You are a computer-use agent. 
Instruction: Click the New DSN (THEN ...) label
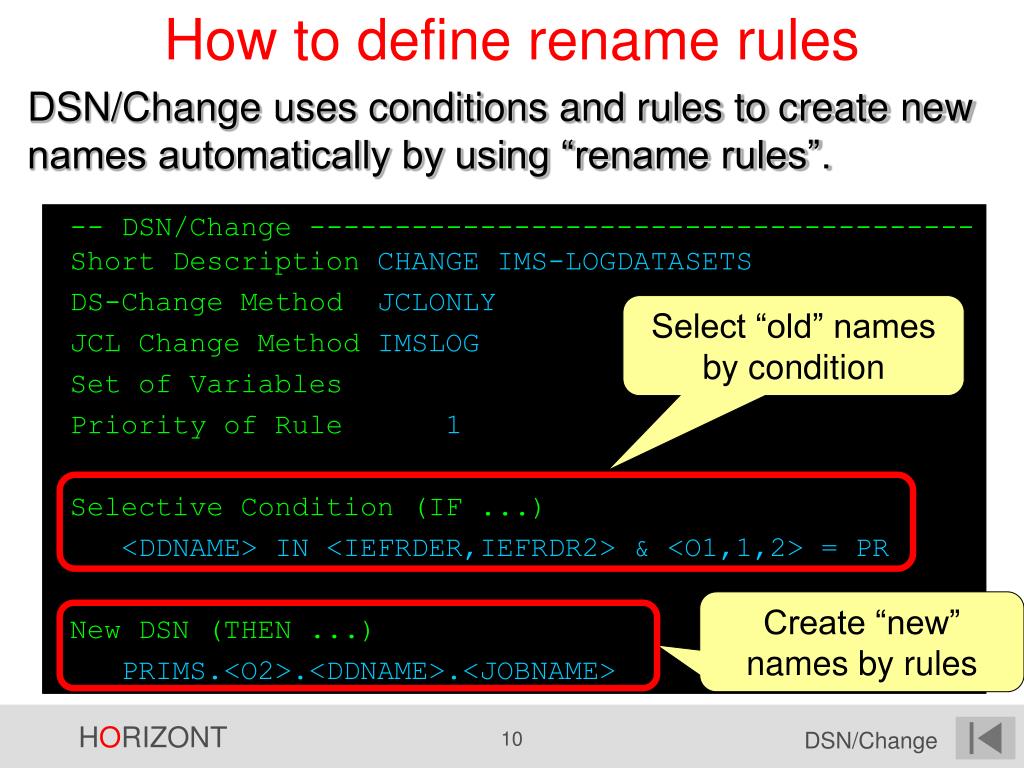[x=221, y=631]
